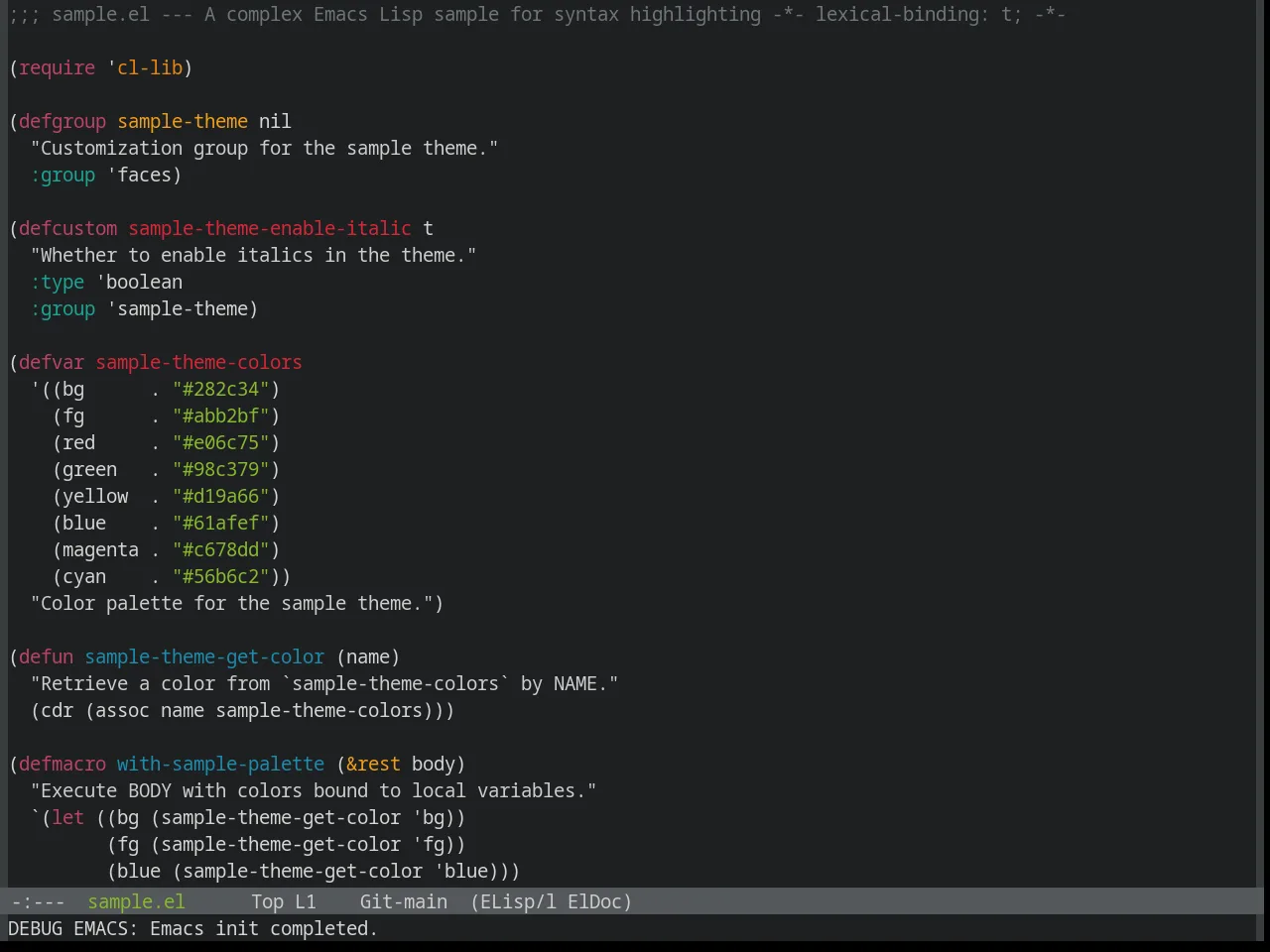Click docstring "Customization group for the sample theme."
The height and width of the screenshot is (952, 1270).
point(264,148)
